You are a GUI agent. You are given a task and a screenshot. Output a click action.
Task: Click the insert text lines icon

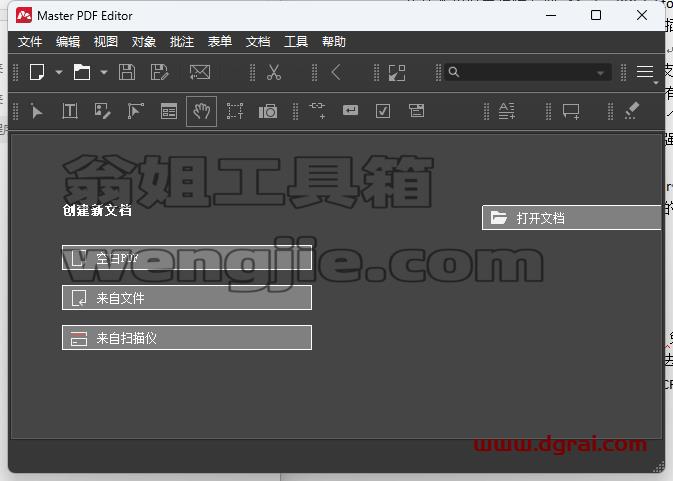tap(506, 111)
